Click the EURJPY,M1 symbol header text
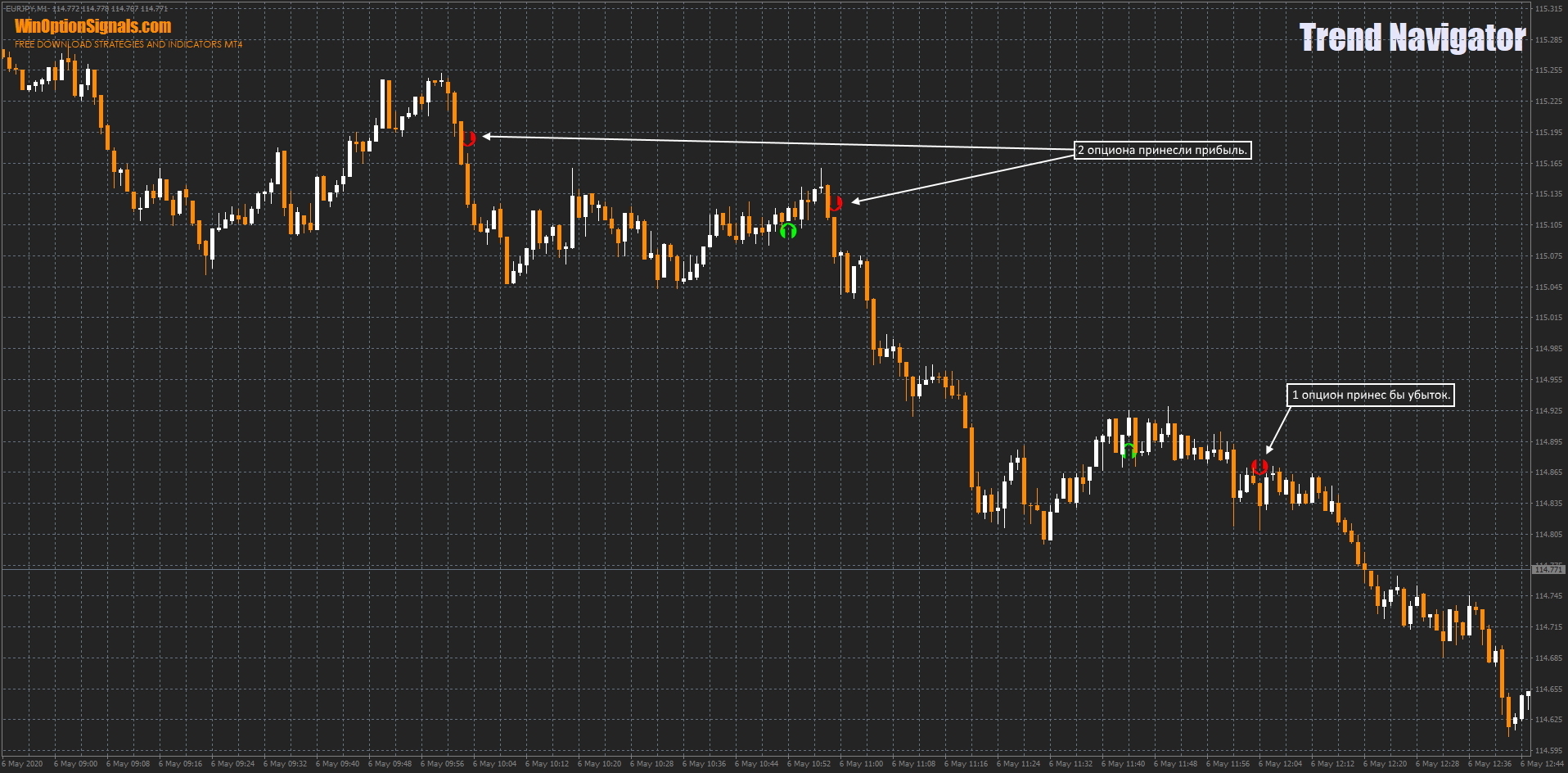Screen dimensions: 1568x773 pos(26,9)
